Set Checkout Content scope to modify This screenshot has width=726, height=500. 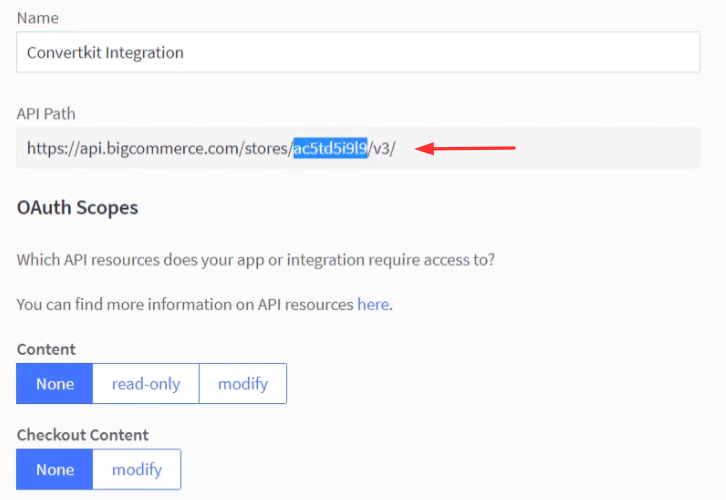pyautogui.click(x=137, y=469)
